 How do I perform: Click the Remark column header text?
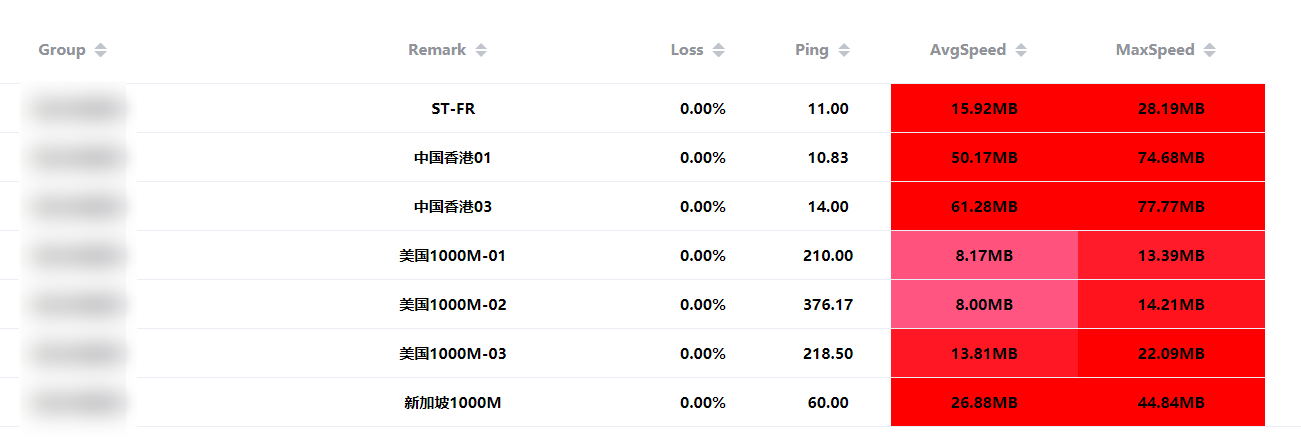pos(437,50)
